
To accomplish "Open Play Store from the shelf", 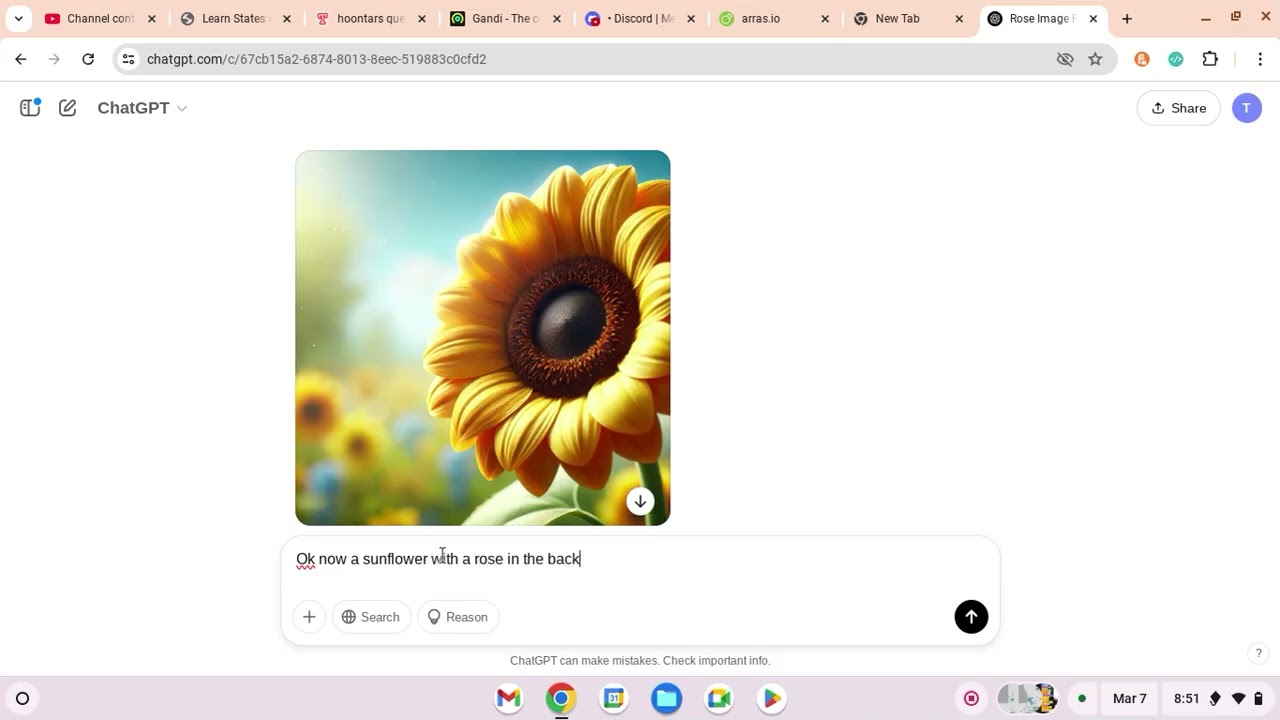I will (x=772, y=698).
